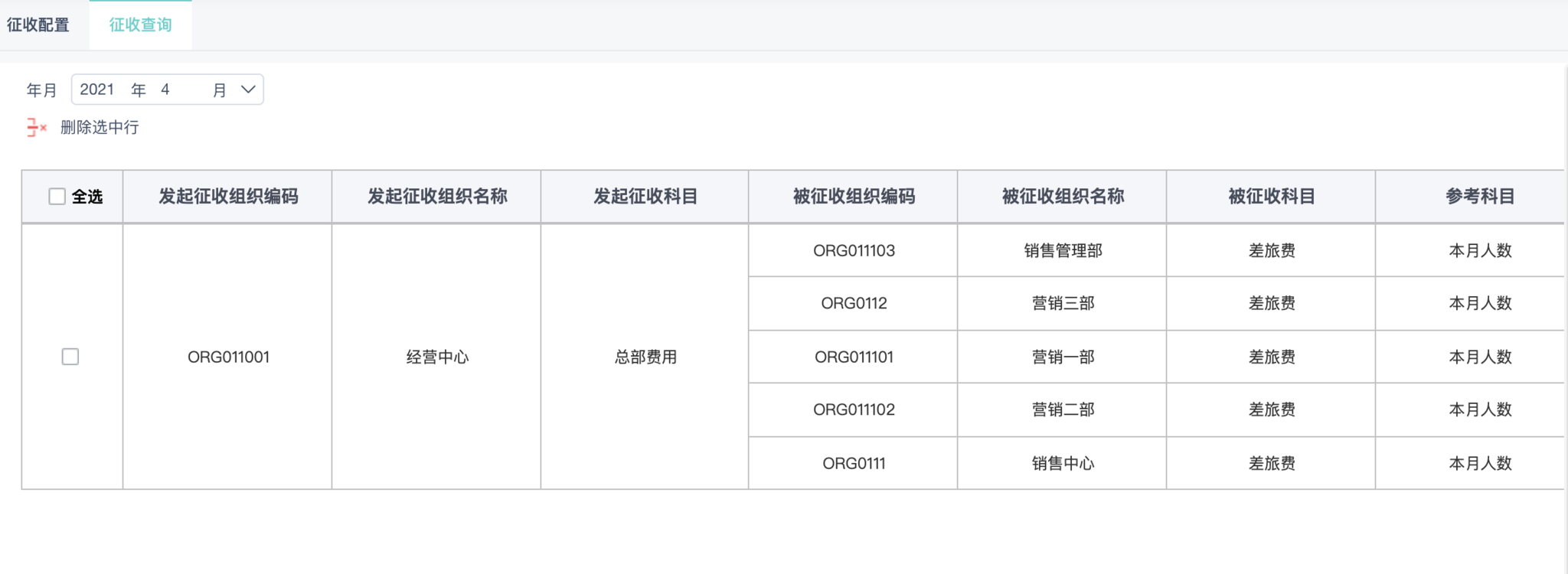Select the 经营中心 organization name cell
This screenshot has height=574, width=1568.
pos(437,357)
